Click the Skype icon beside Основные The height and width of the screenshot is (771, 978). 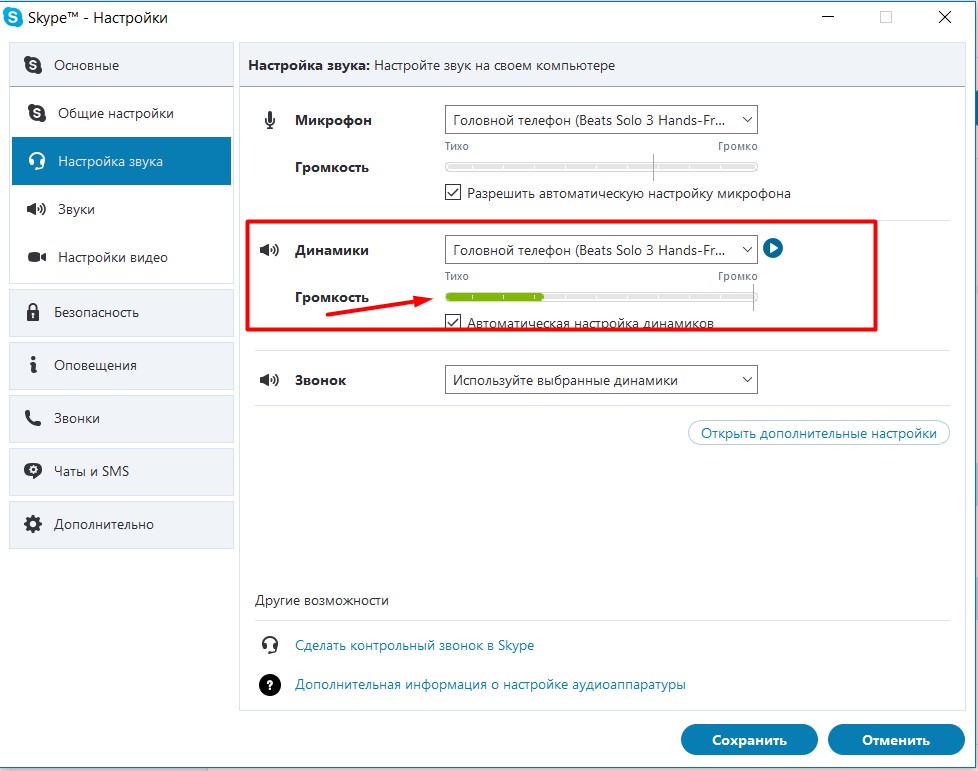33,65
